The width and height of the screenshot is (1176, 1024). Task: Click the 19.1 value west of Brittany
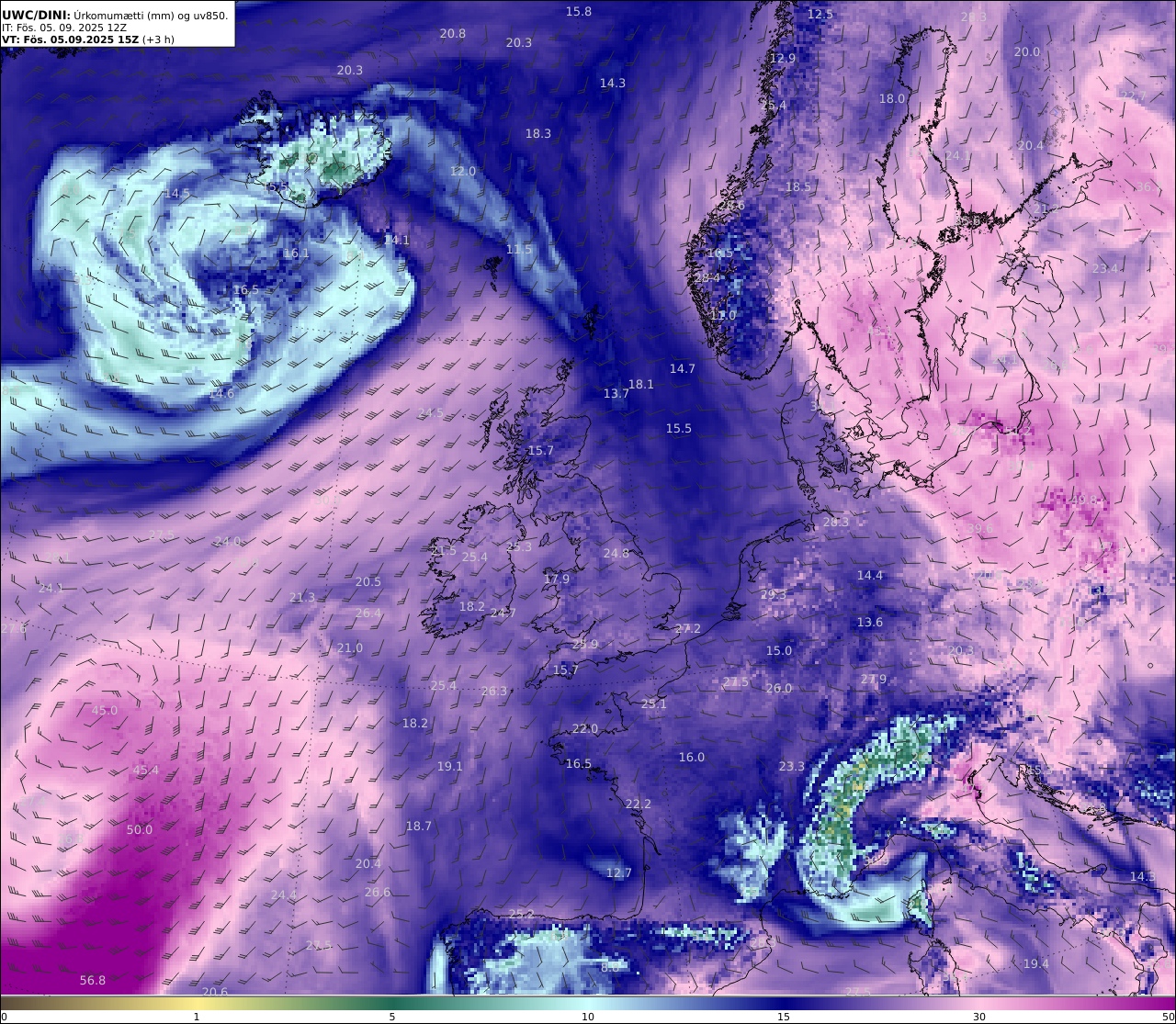(450, 767)
